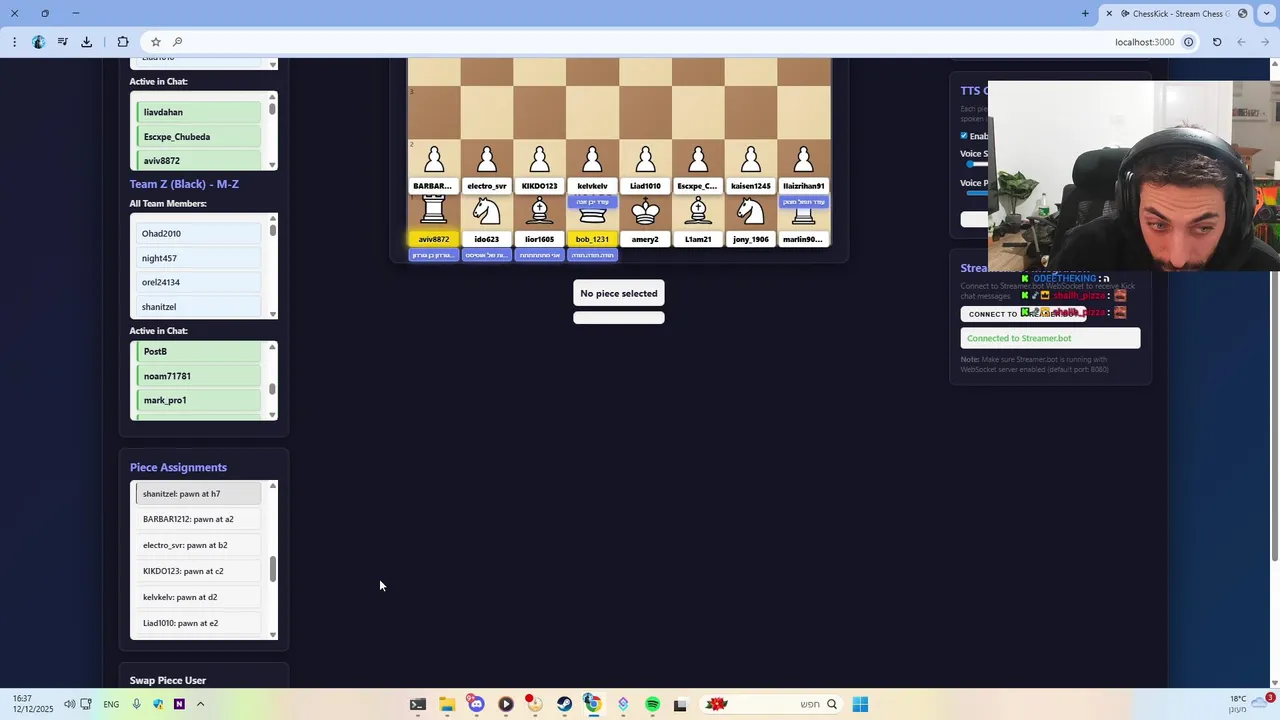This screenshot has width=1280, height=720.
Task: Open the browser downloads icon
Action: click(87, 42)
